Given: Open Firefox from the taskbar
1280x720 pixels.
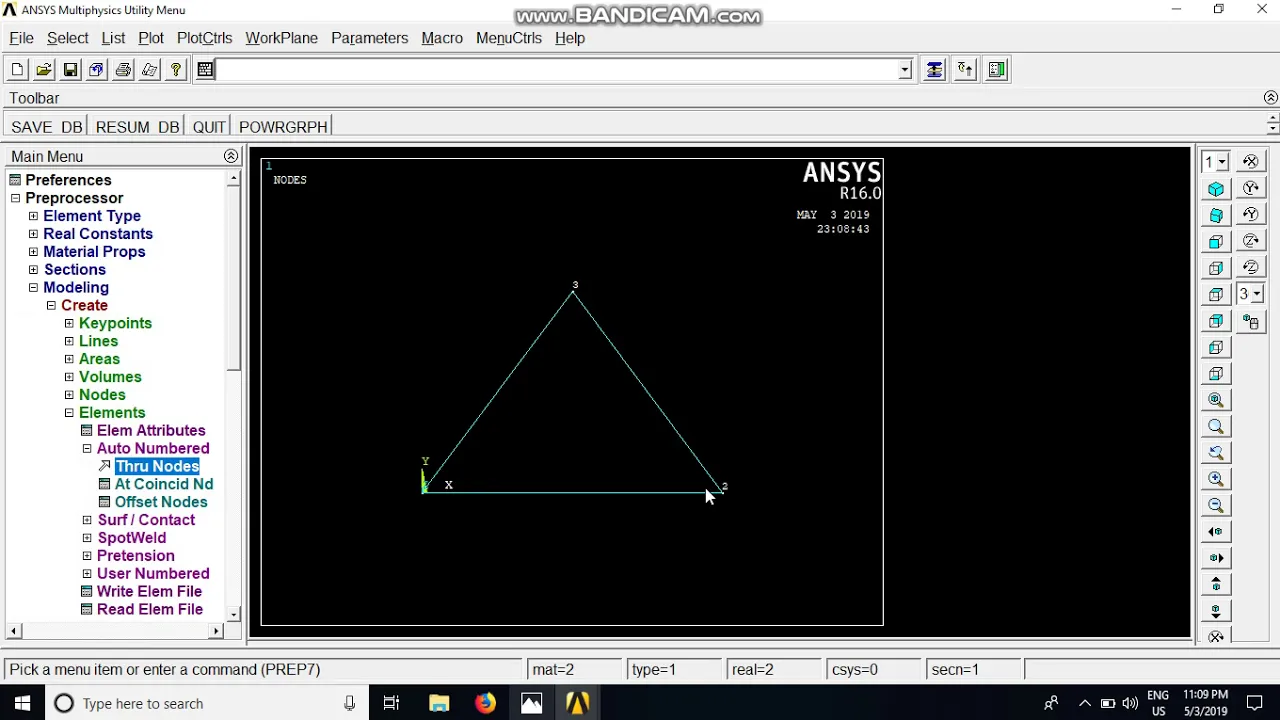Looking at the screenshot, I should coord(485,703).
